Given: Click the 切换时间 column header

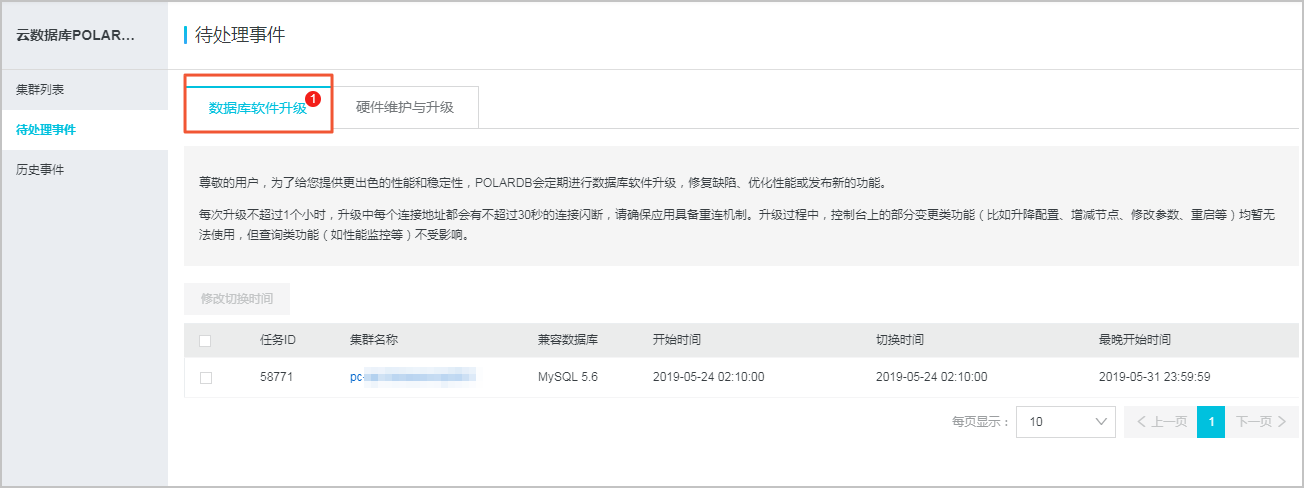Looking at the screenshot, I should click(x=900, y=340).
